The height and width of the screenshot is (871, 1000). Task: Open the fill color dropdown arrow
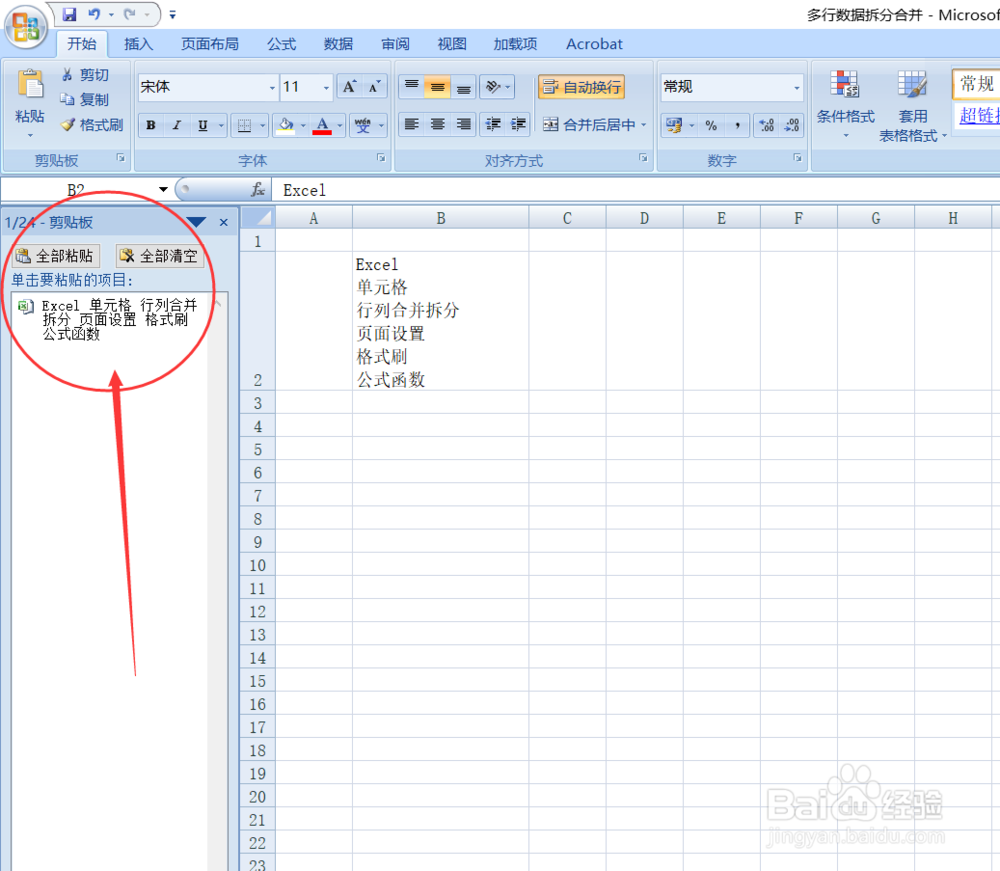click(x=303, y=126)
